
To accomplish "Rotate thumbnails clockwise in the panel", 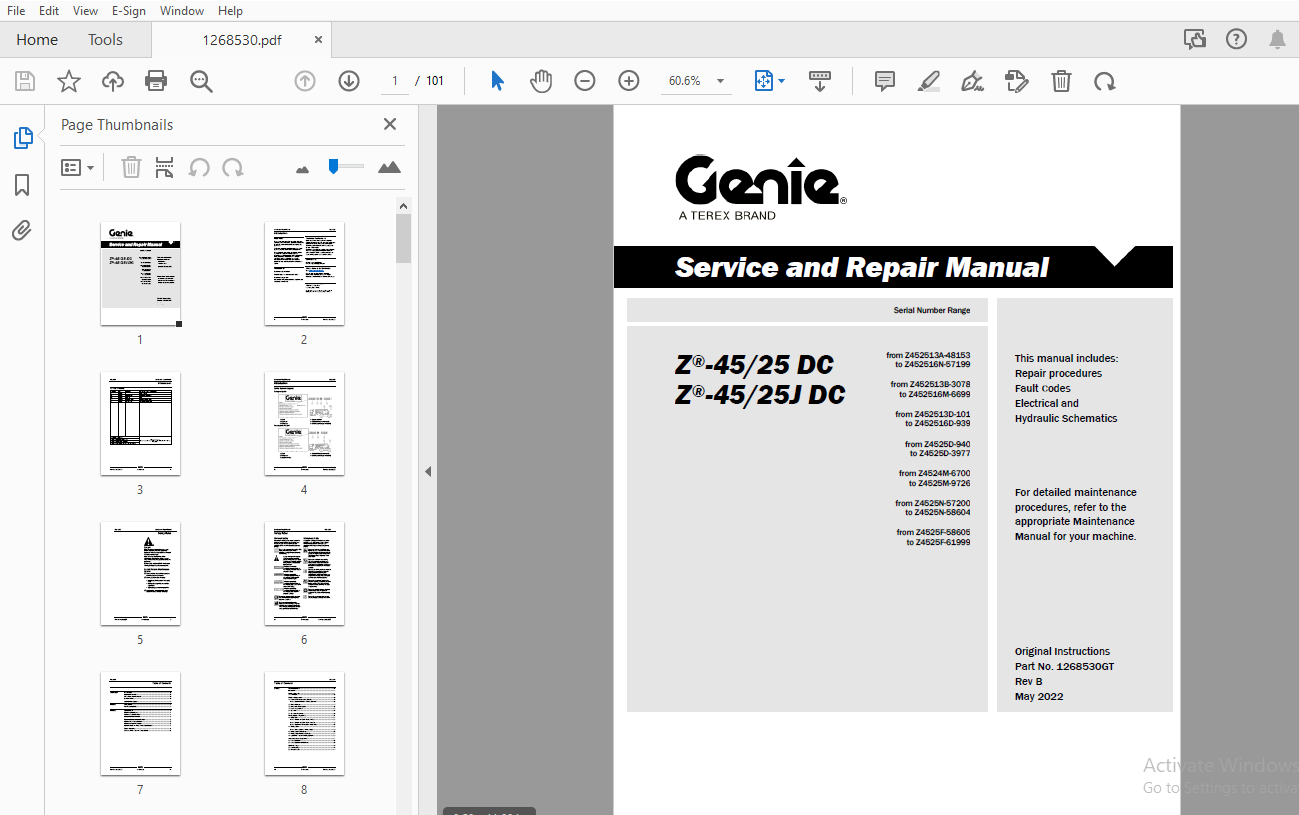I will [233, 168].
